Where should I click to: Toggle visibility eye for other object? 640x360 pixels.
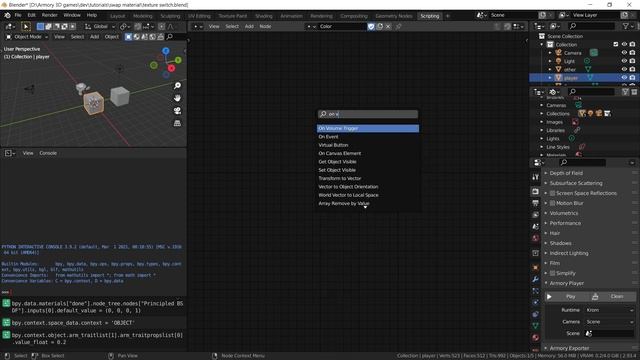coord(624,69)
